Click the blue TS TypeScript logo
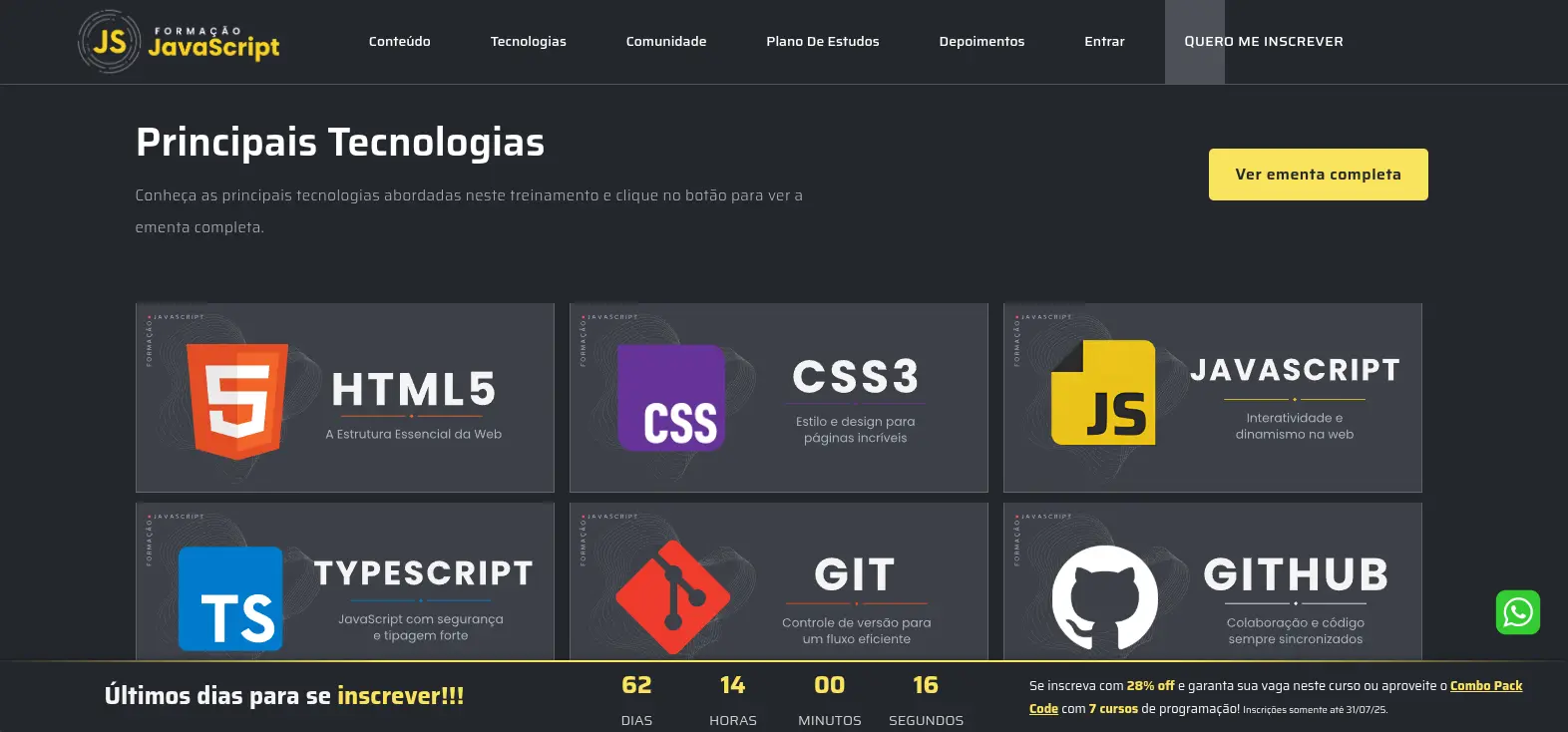Image resolution: width=1568 pixels, height=732 pixels. 230,598
